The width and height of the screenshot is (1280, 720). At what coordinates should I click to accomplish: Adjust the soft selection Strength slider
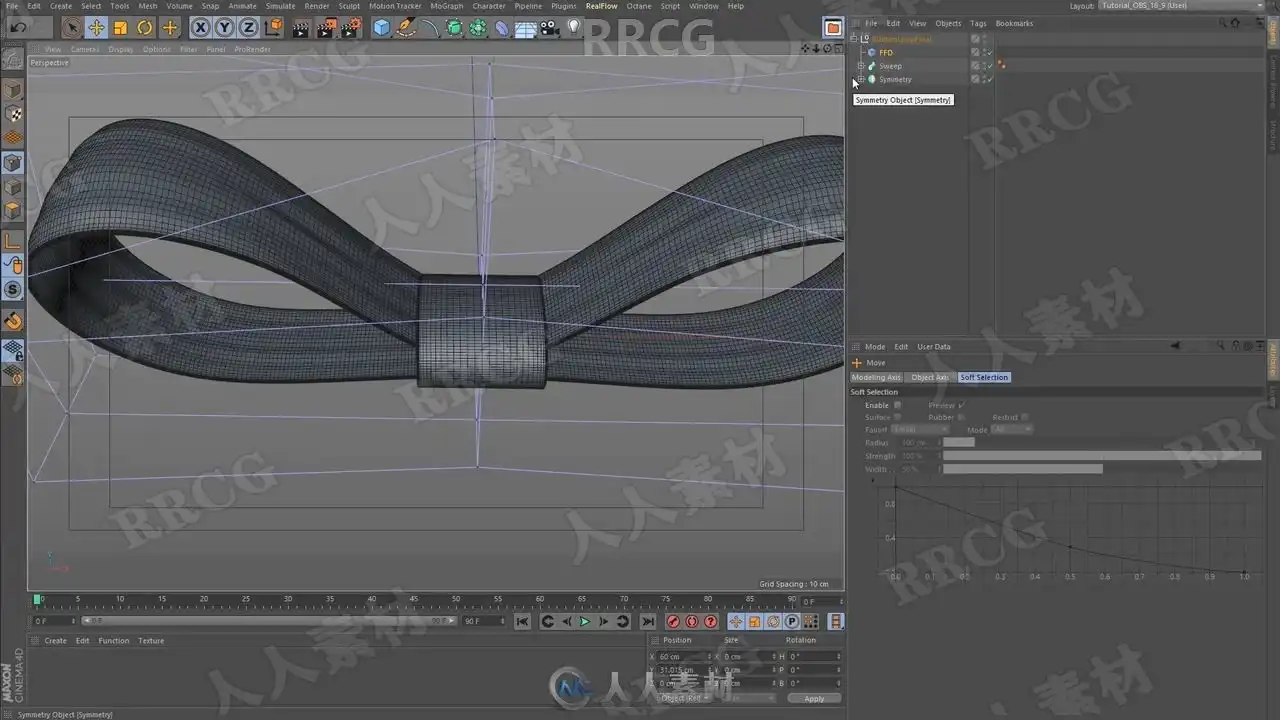pyautogui.click(x=1100, y=456)
